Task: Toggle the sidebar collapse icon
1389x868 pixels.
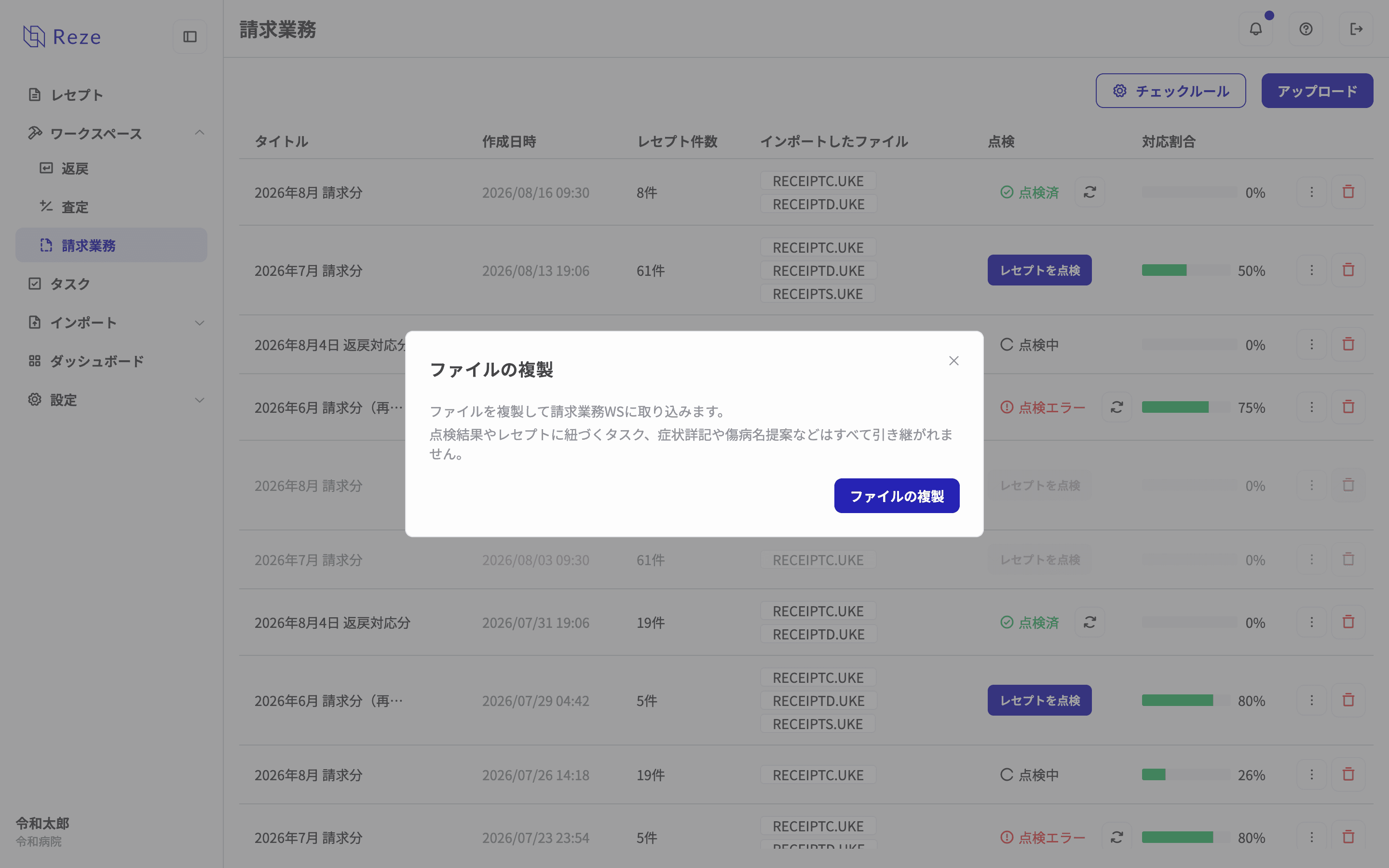Action: (190, 37)
